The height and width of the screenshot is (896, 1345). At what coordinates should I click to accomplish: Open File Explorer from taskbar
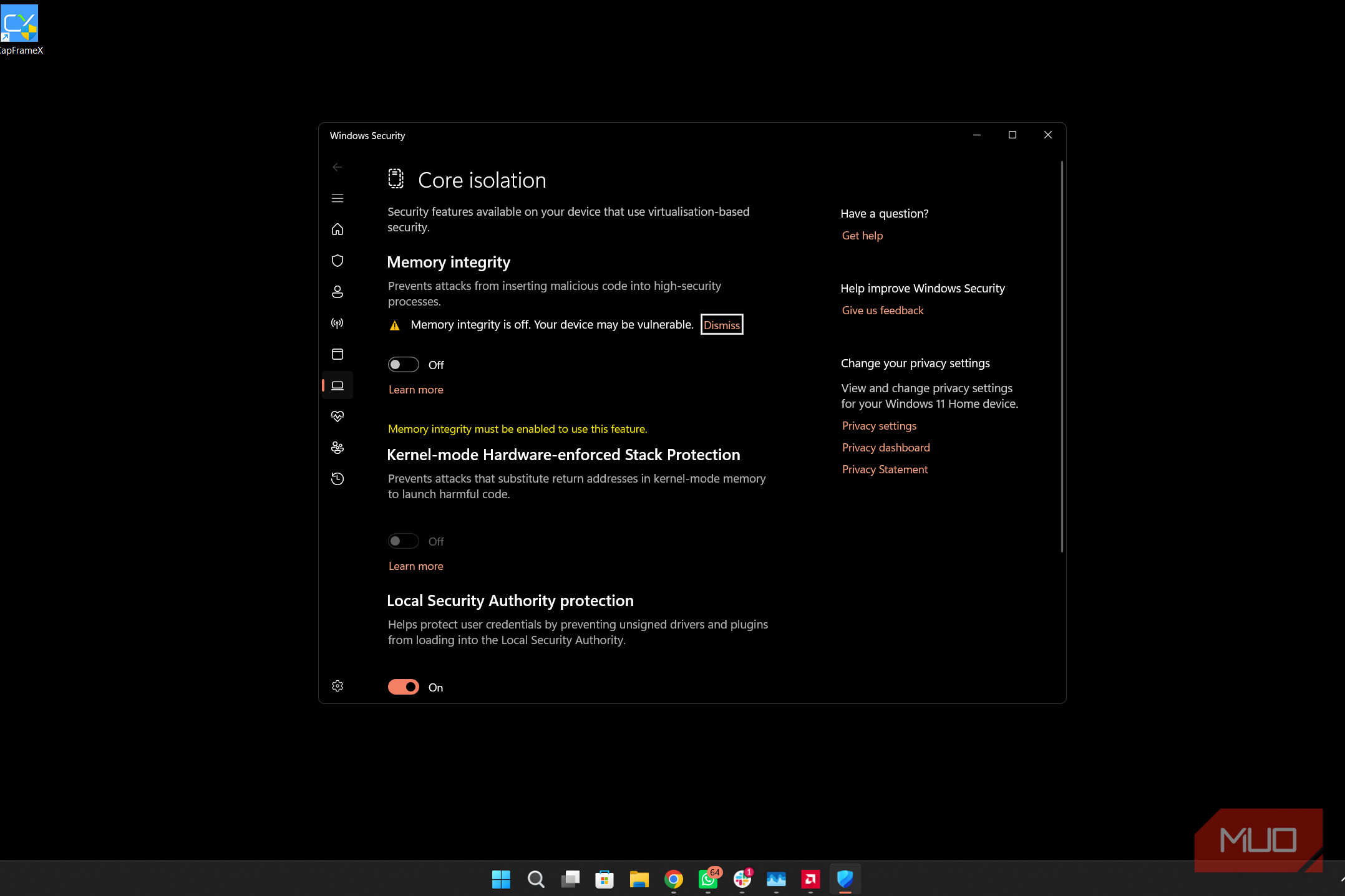[639, 879]
